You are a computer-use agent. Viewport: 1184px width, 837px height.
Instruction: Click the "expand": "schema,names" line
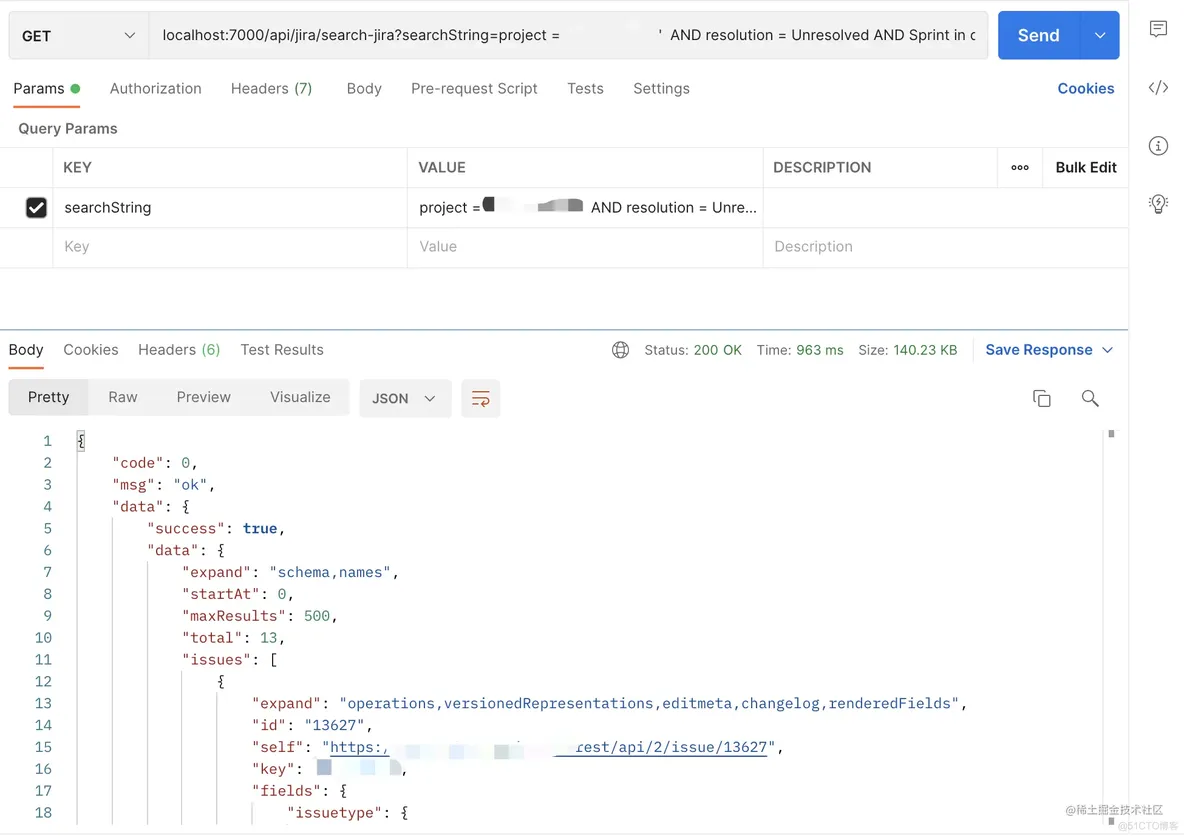(x=290, y=573)
